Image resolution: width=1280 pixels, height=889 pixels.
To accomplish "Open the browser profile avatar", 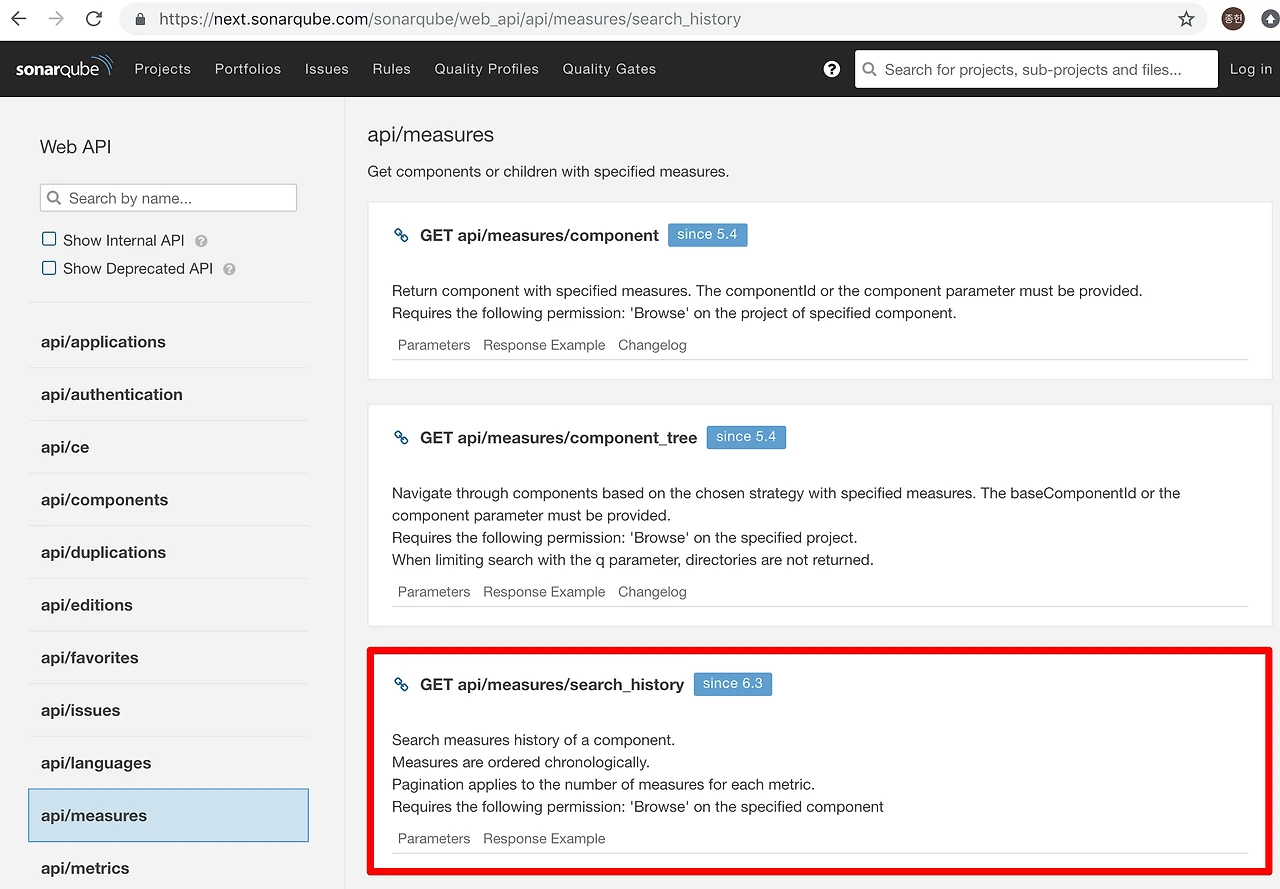I will (1233, 19).
